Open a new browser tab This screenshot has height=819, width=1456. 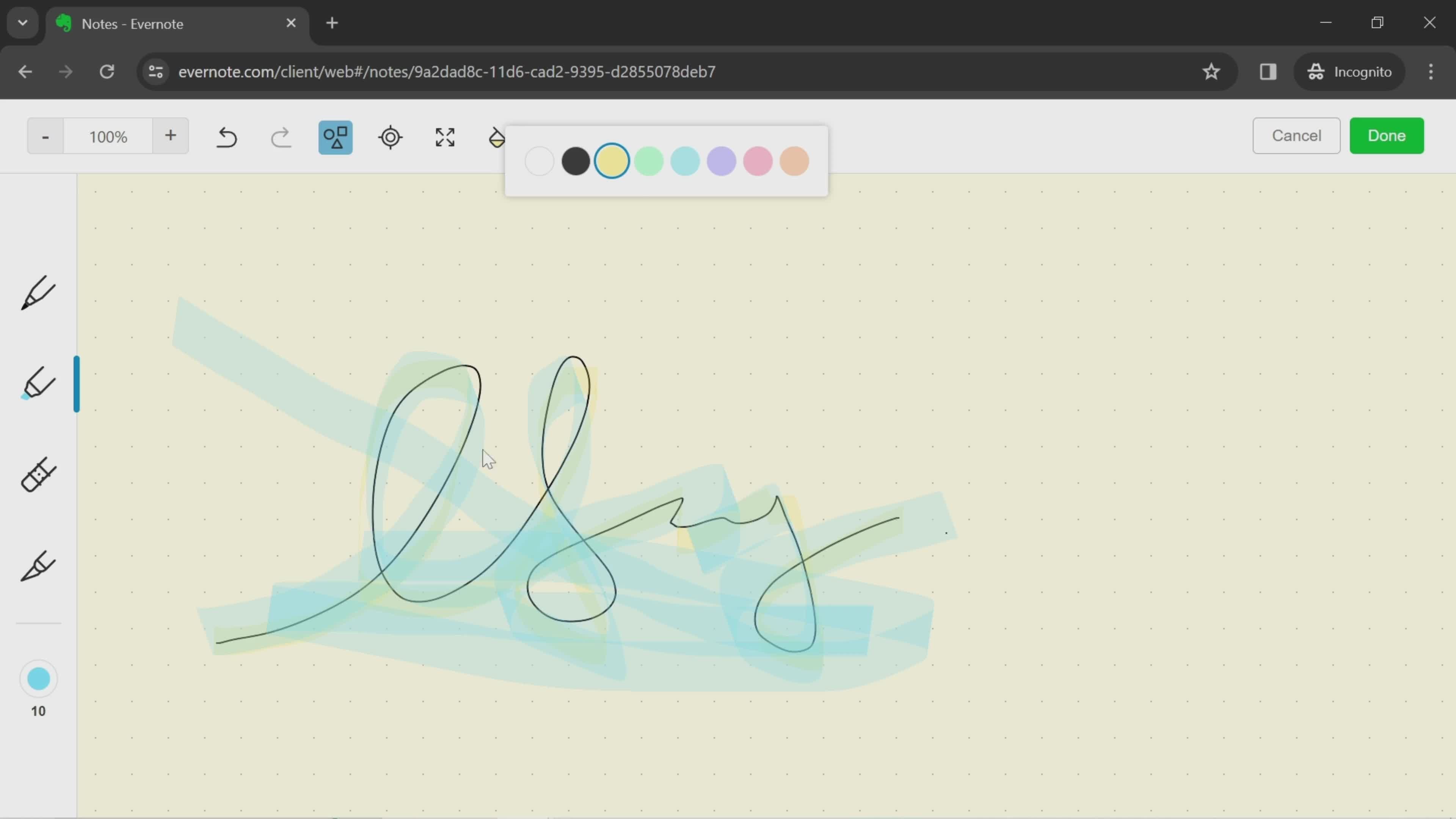[x=333, y=23]
